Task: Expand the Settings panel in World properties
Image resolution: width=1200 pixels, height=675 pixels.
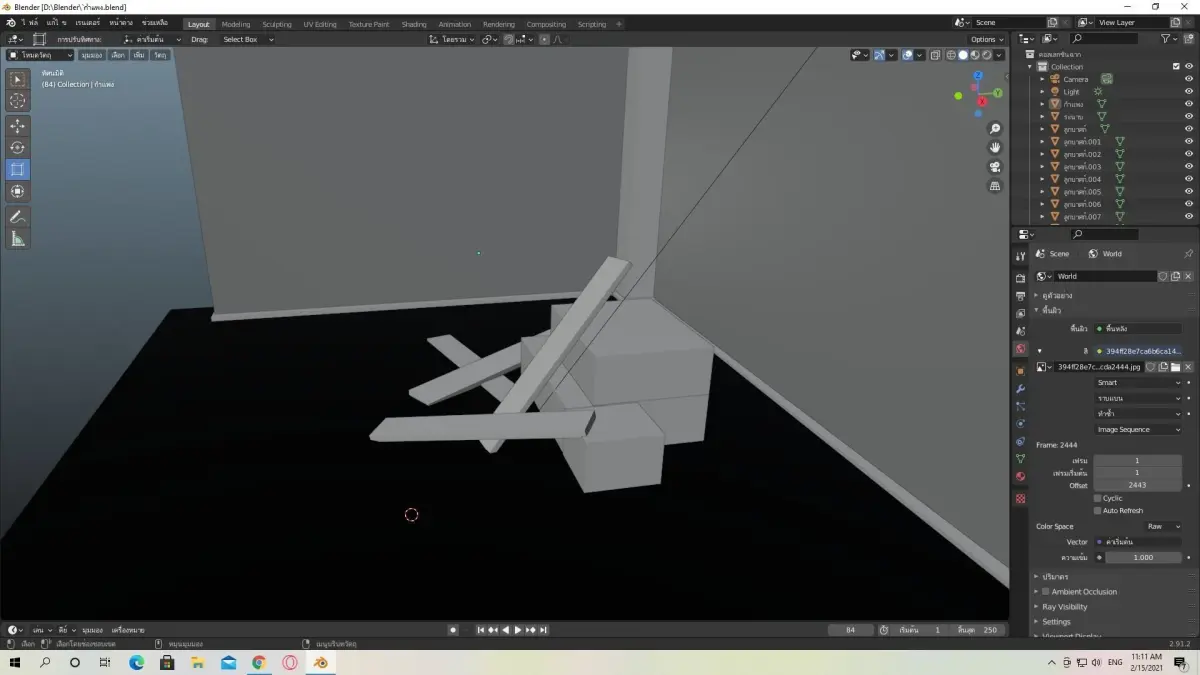Action: click(1056, 621)
